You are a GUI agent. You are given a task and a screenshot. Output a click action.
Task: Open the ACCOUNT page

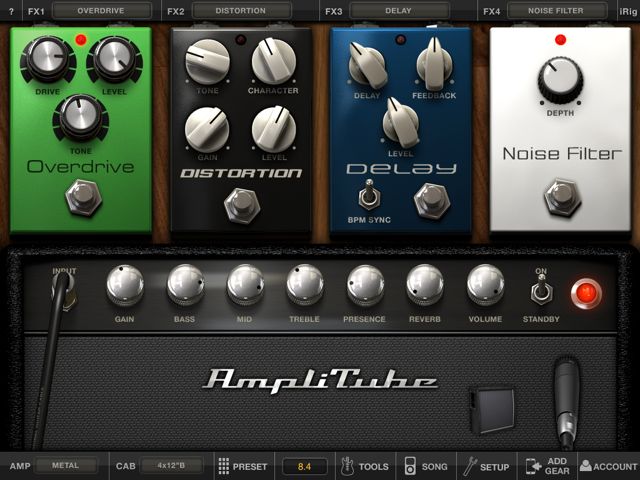tap(609, 466)
